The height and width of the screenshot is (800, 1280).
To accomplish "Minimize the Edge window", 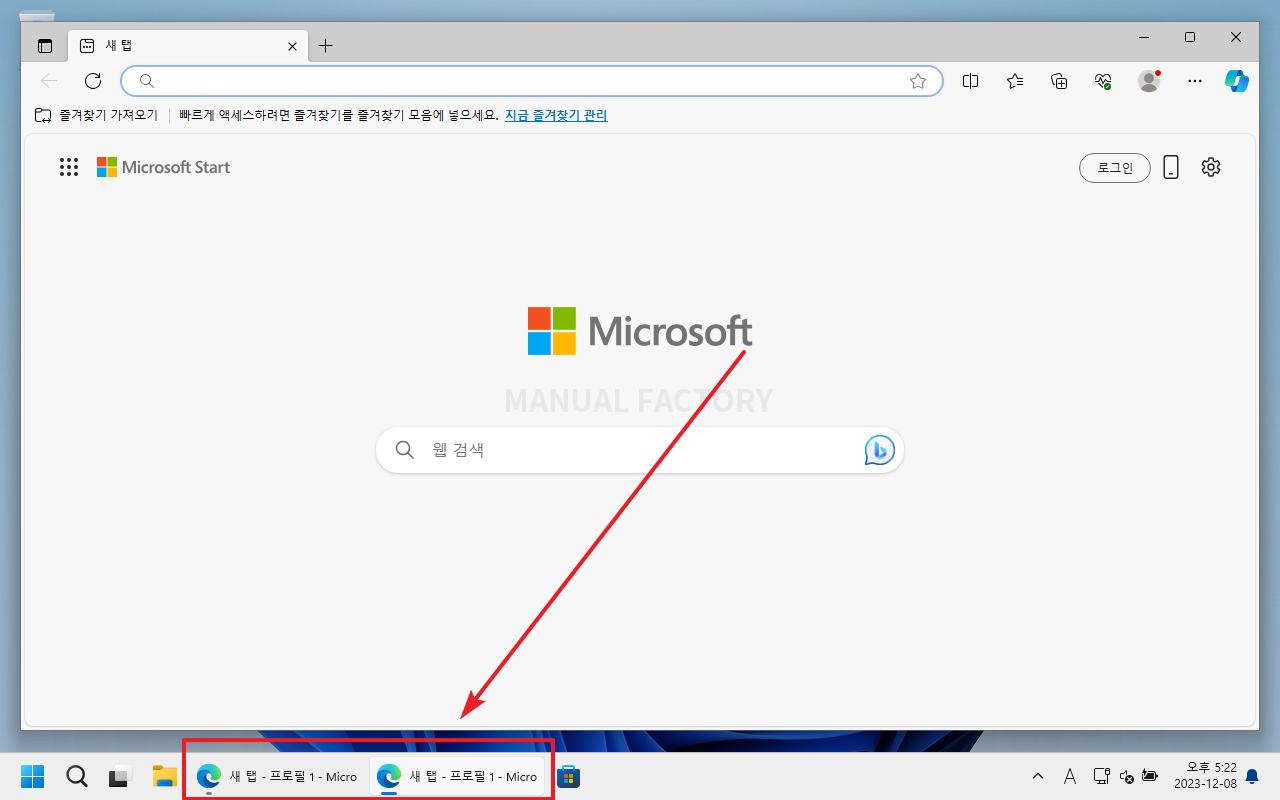I will (1143, 37).
